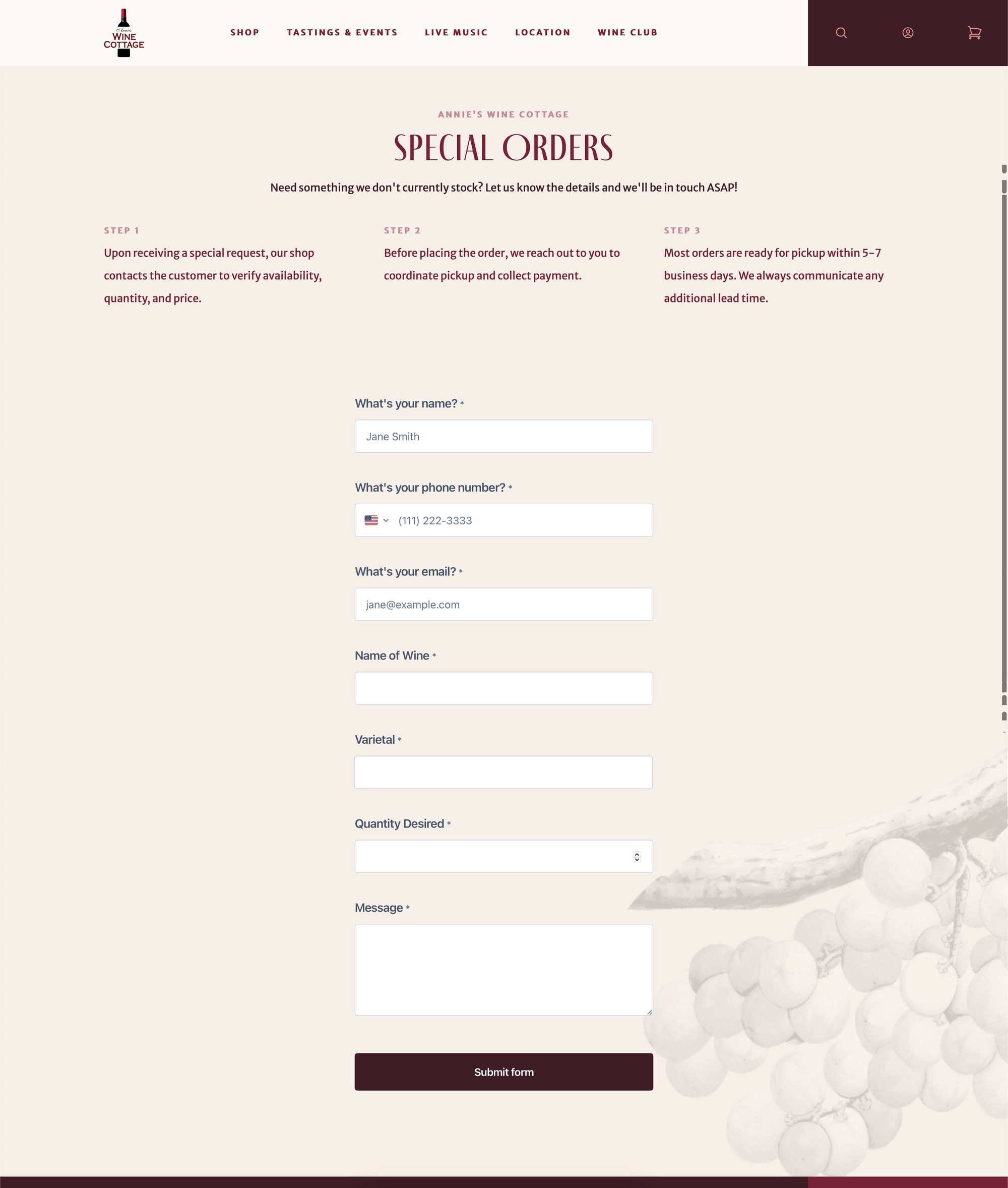Click the LOCATION navigation link
The width and height of the screenshot is (1008, 1188).
542,32
